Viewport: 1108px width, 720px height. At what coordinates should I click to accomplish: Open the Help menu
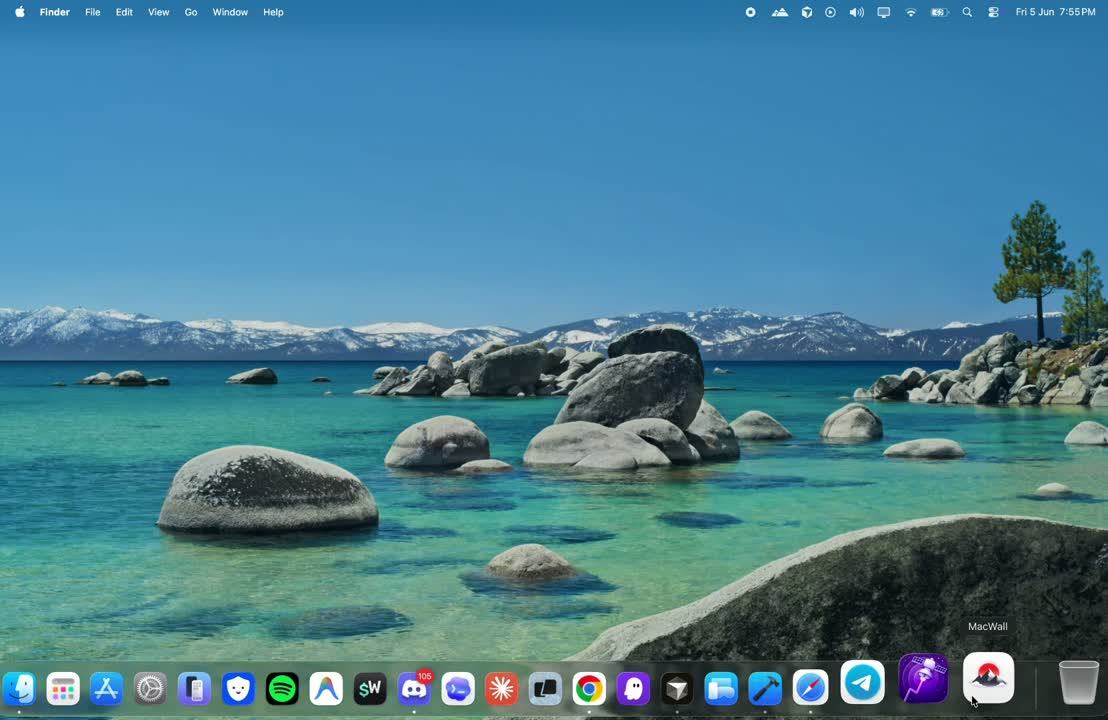click(x=273, y=12)
